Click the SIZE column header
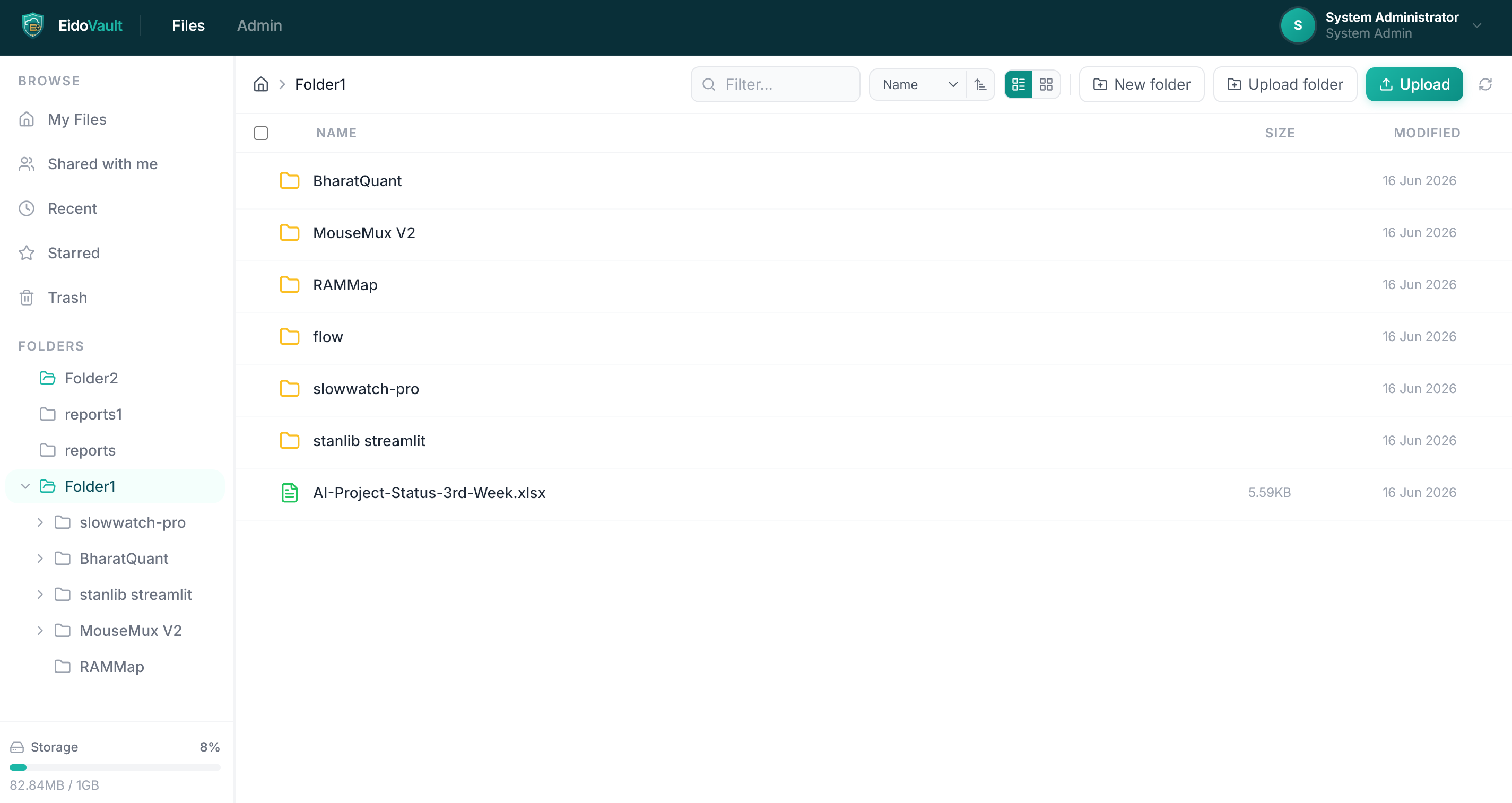Viewport: 1512px width, 803px height. pyautogui.click(x=1280, y=133)
